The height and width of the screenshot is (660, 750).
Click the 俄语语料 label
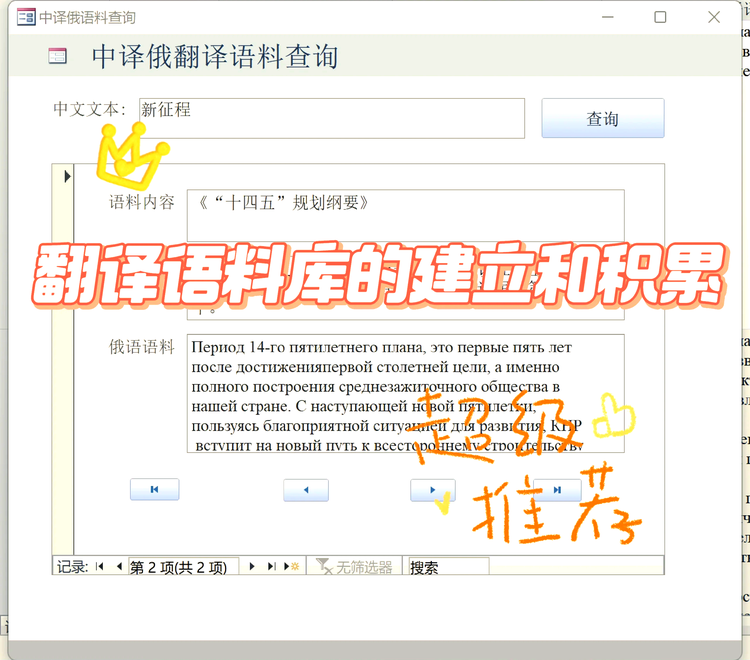tap(142, 347)
